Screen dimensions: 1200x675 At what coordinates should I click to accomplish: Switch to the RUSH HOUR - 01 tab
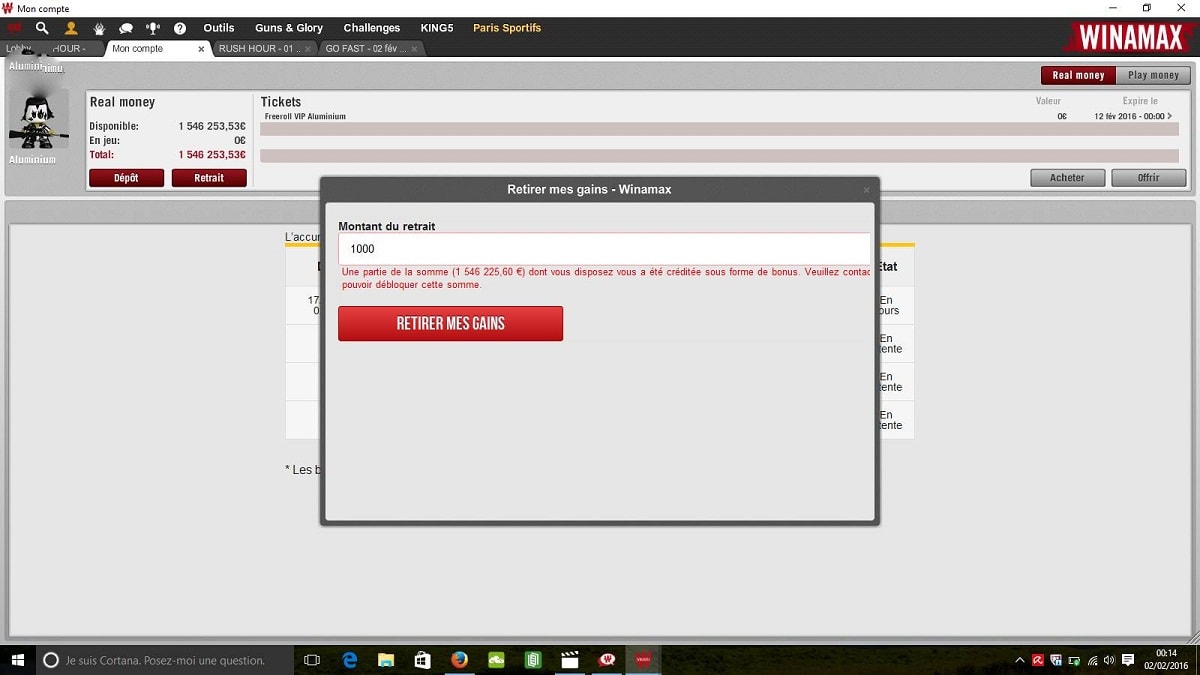tap(258, 48)
